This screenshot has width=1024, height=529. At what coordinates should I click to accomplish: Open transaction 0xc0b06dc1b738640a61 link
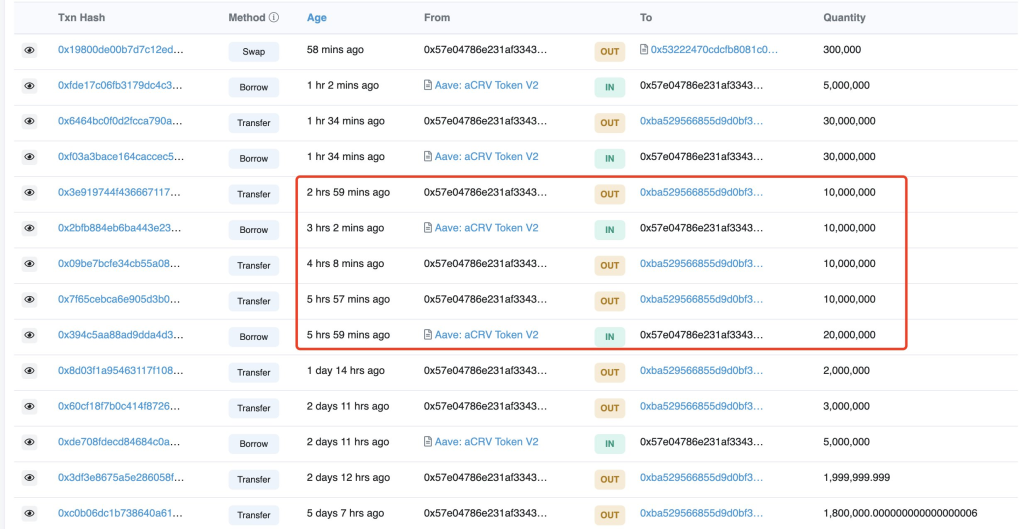120,513
